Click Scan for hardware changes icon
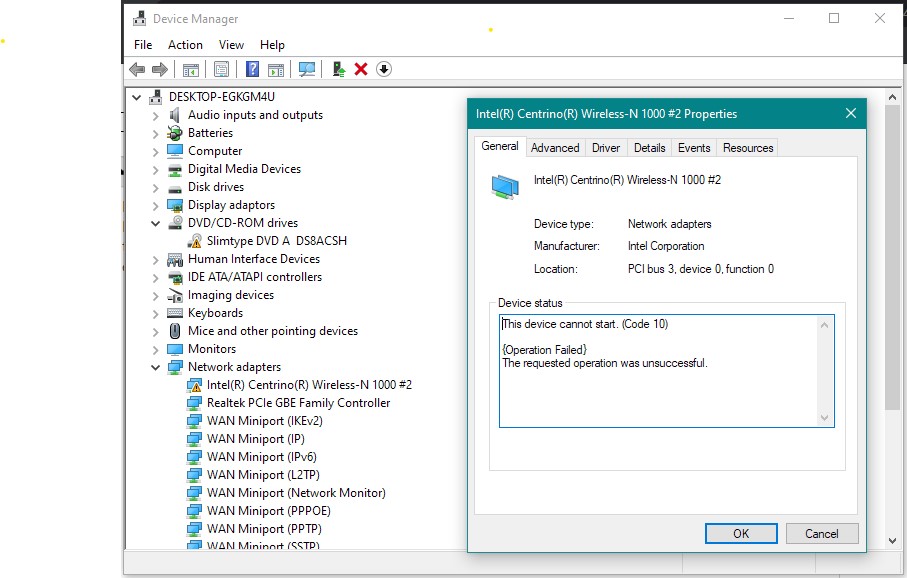Viewport: 907px width, 578px height. click(307, 69)
